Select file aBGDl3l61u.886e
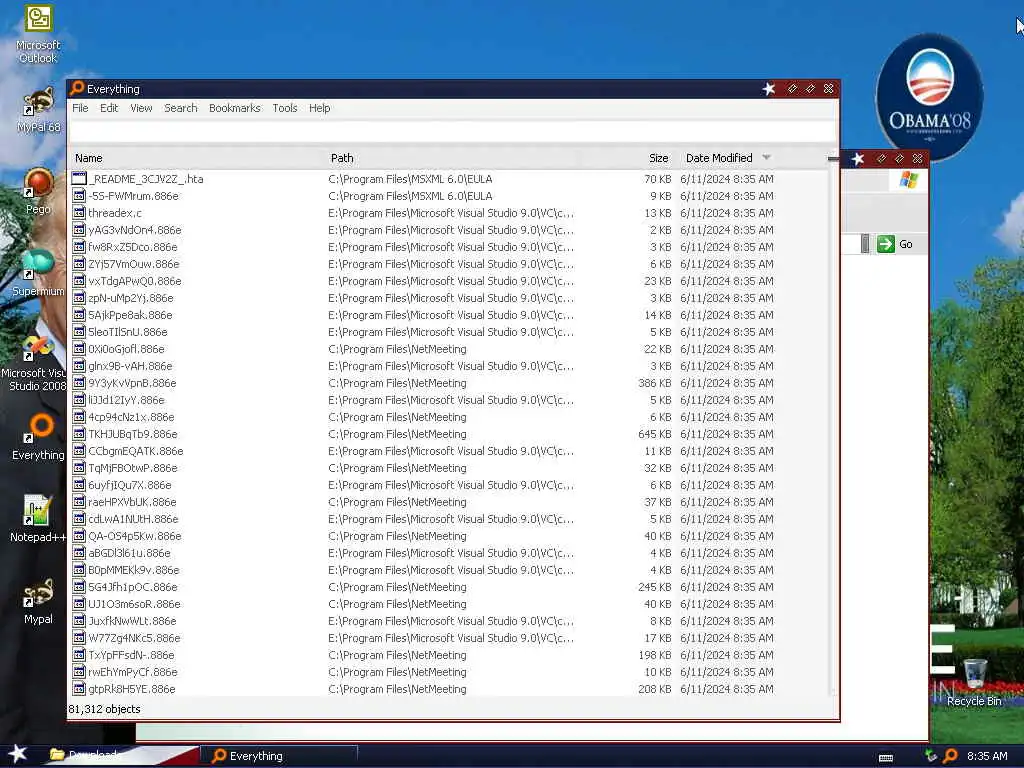The height and width of the screenshot is (768, 1024). pos(129,552)
